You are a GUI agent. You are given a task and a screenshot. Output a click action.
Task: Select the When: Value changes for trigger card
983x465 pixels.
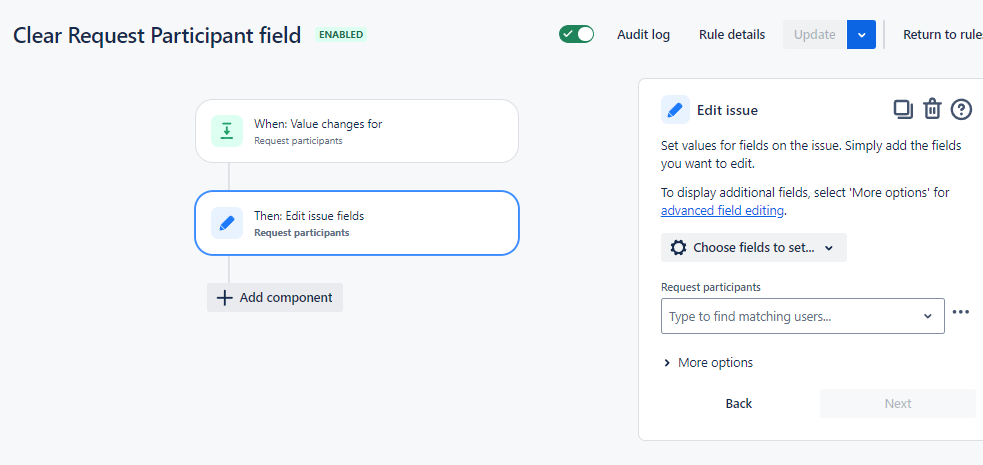tap(356, 131)
